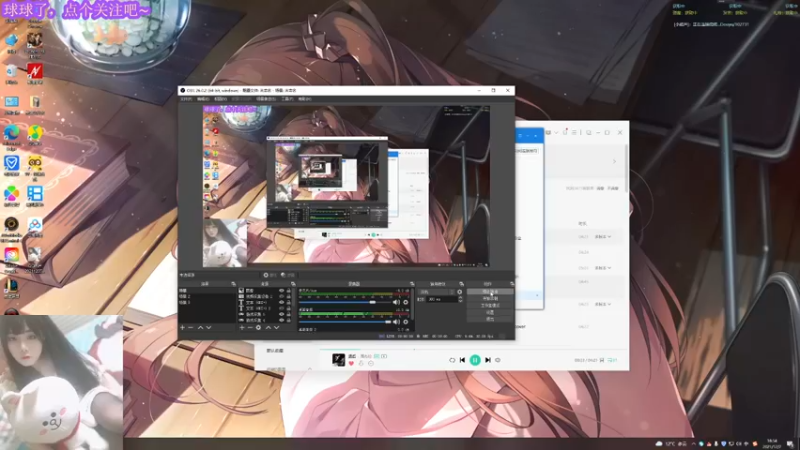This screenshot has width=800, height=450.
Task: Skip to next track in music player
Action: coord(487,360)
